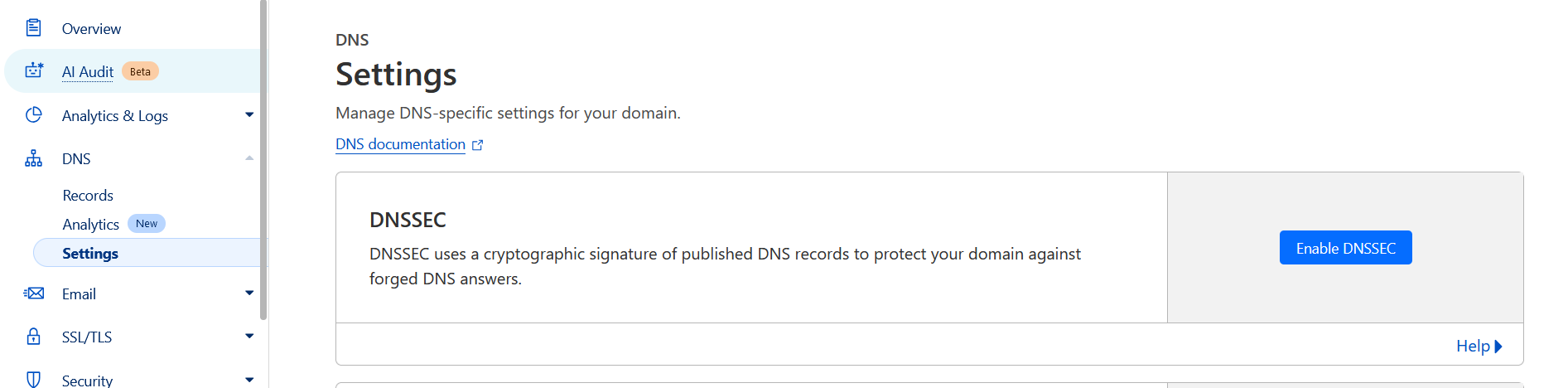Click the SSL/TLS padlock icon
This screenshot has height=388, width=1568.
(33, 337)
